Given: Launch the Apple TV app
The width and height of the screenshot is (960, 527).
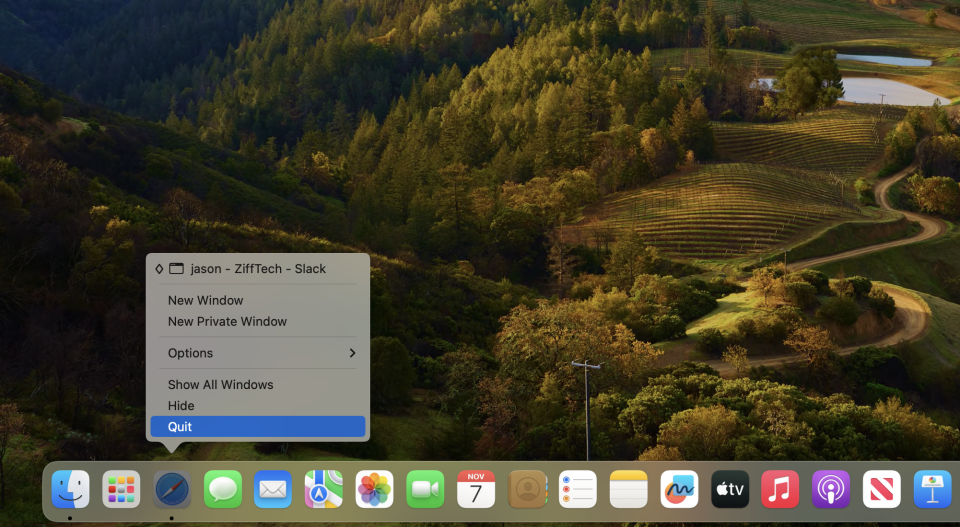Looking at the screenshot, I should [x=730, y=489].
